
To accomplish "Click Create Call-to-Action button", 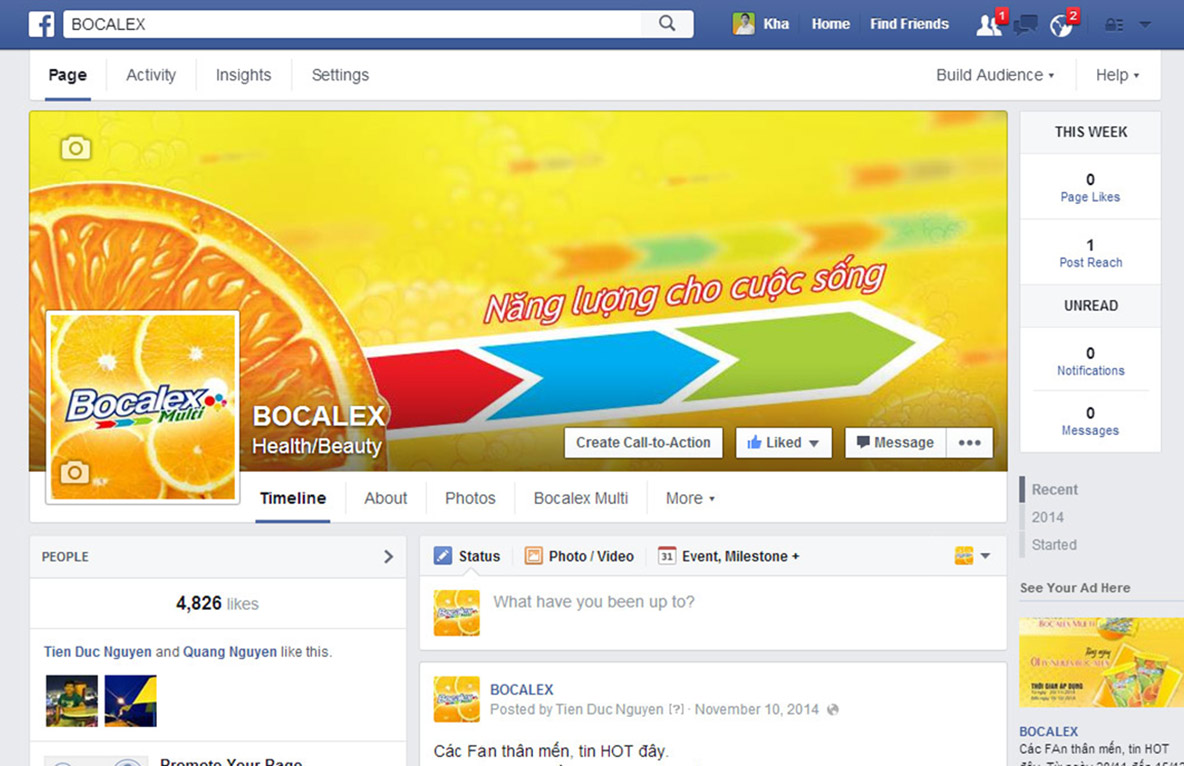I will pos(643,443).
